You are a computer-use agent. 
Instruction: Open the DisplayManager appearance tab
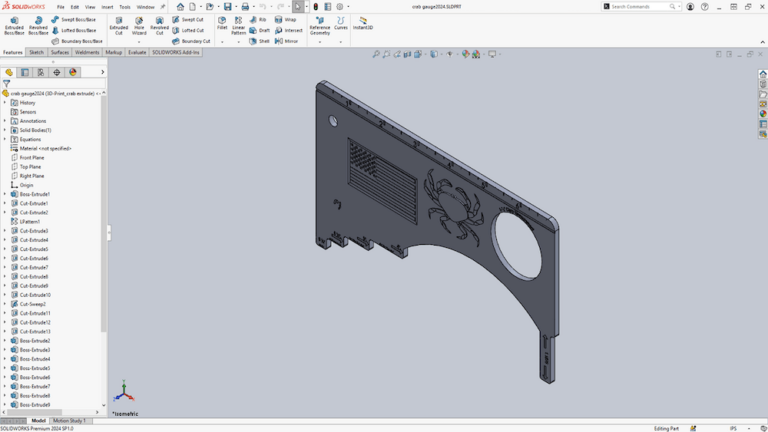[x=73, y=72]
